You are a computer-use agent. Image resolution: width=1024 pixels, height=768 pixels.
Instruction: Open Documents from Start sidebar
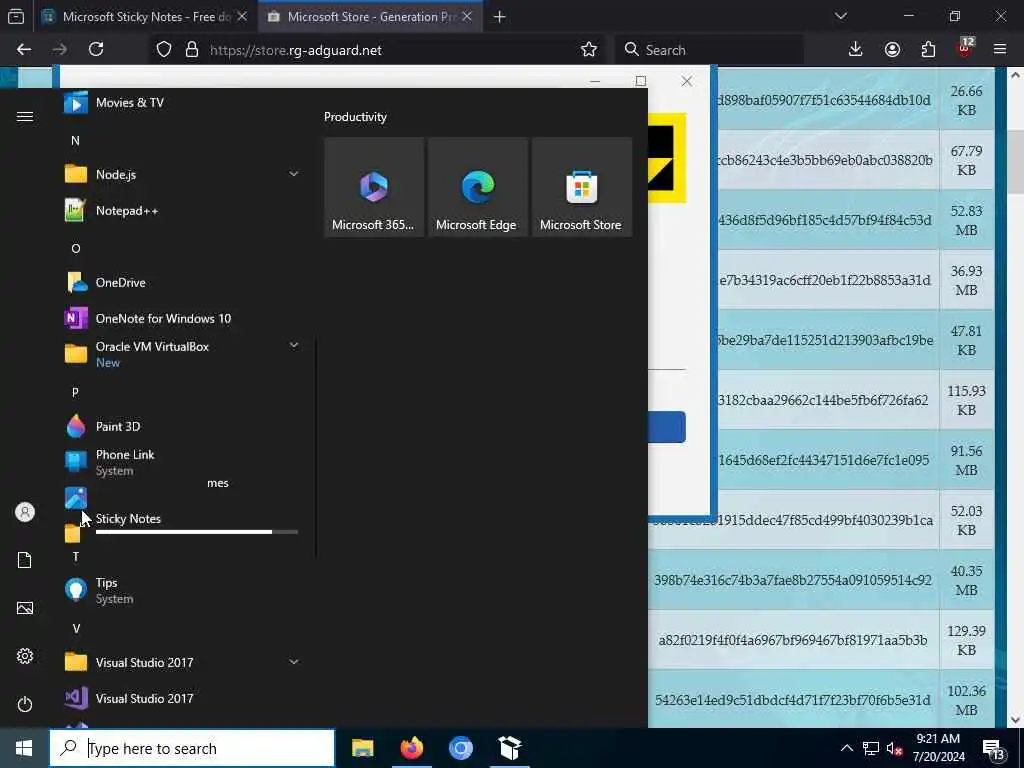[25, 560]
